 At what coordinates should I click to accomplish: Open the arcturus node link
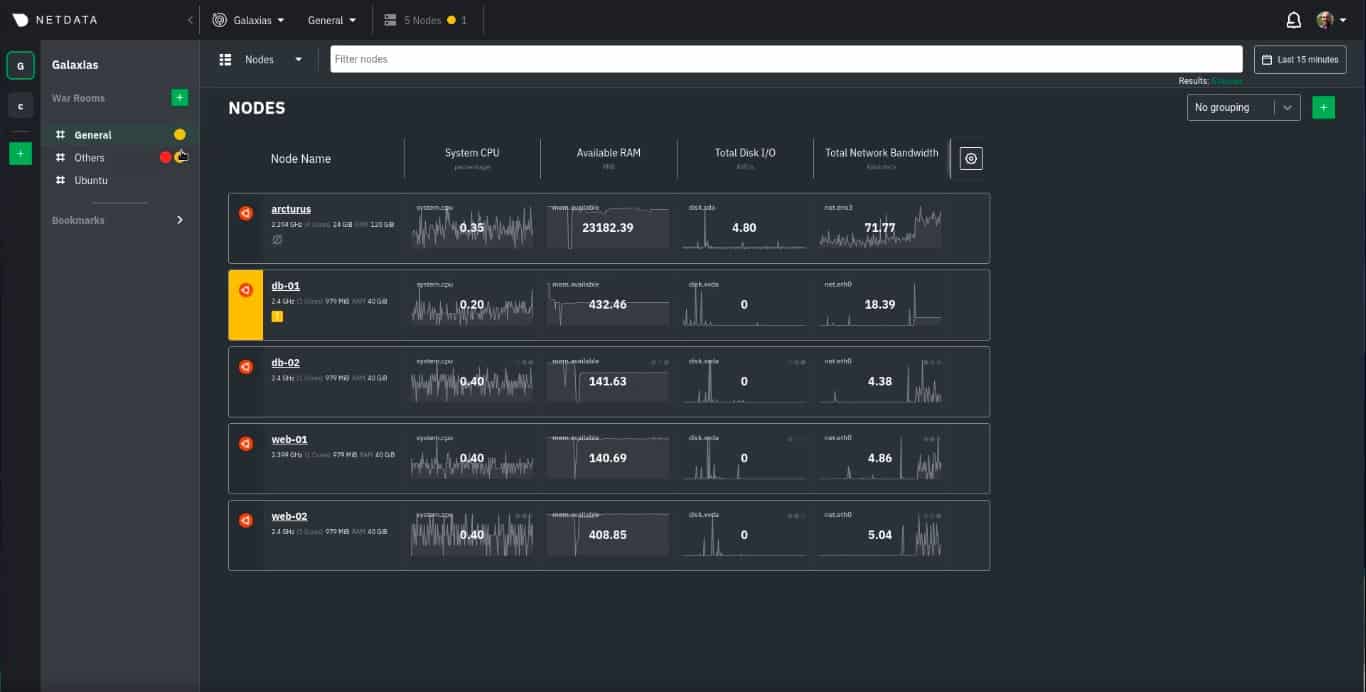click(291, 209)
